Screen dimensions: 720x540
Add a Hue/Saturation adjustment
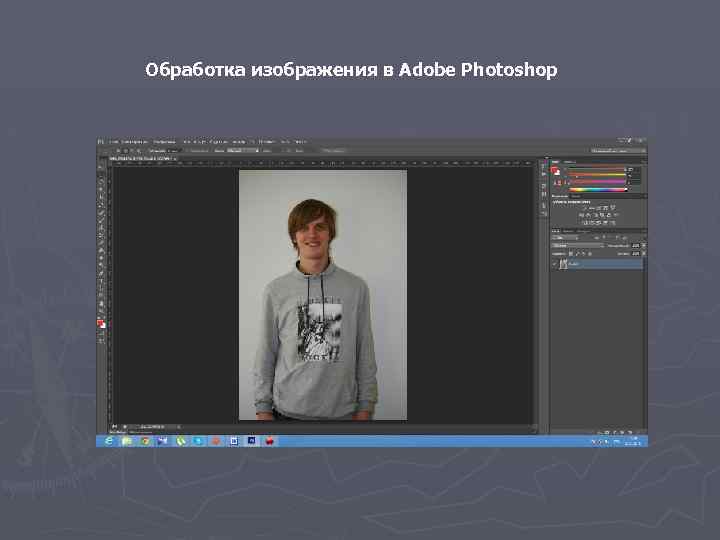point(582,215)
